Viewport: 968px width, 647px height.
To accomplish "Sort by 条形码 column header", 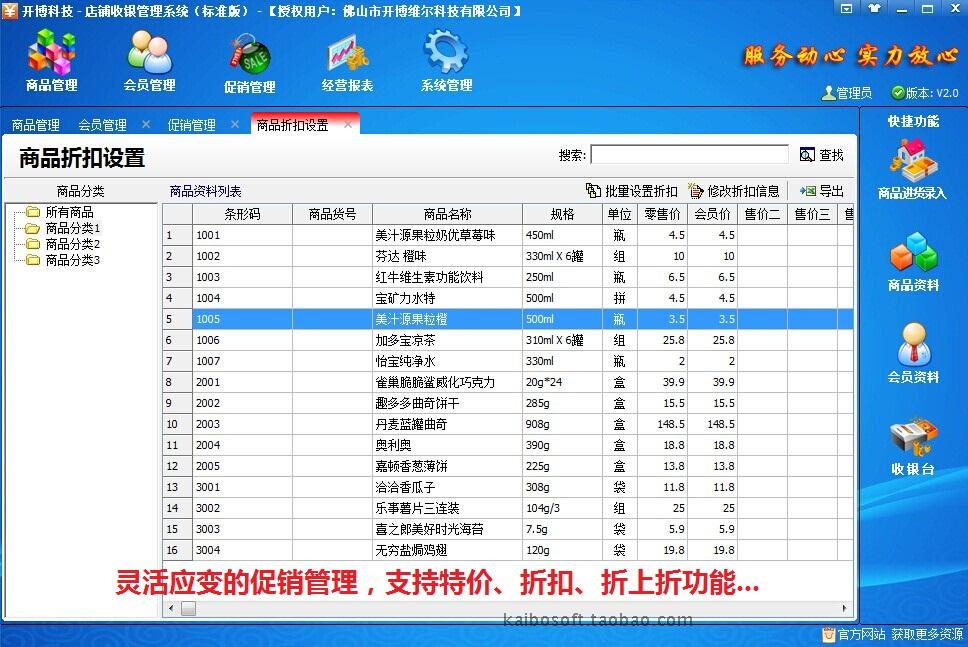I will click(x=242, y=214).
